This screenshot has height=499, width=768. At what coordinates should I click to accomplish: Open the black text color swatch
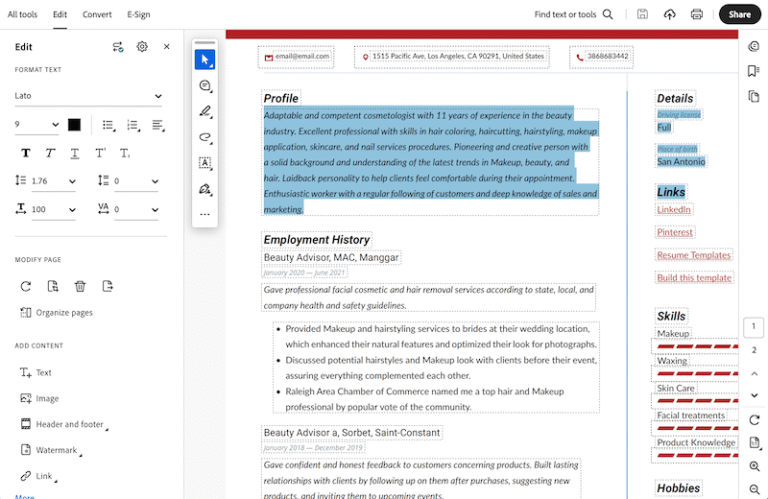coord(74,125)
